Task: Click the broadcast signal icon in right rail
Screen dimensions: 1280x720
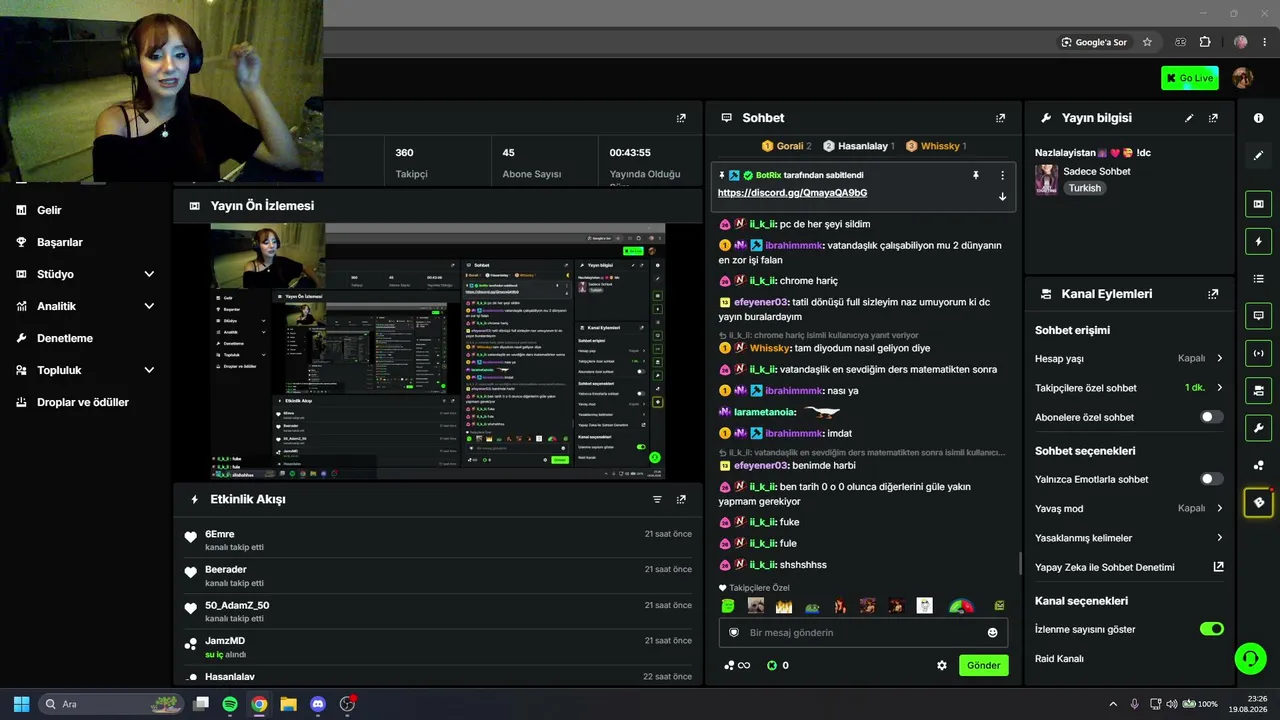Action: pos(1258,353)
